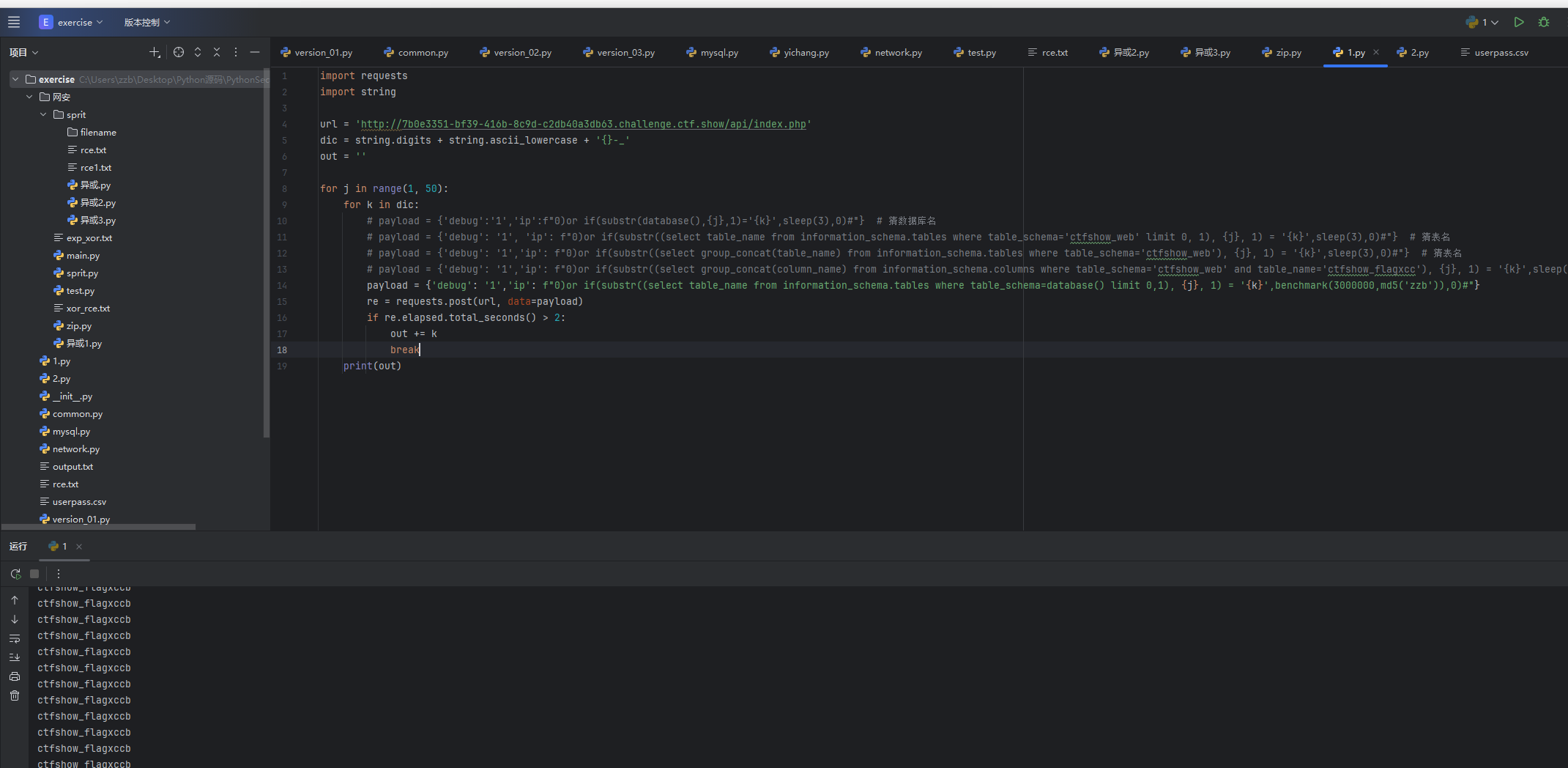Click 'import requests' on line 1
The height and width of the screenshot is (768, 1568).
coord(363,75)
